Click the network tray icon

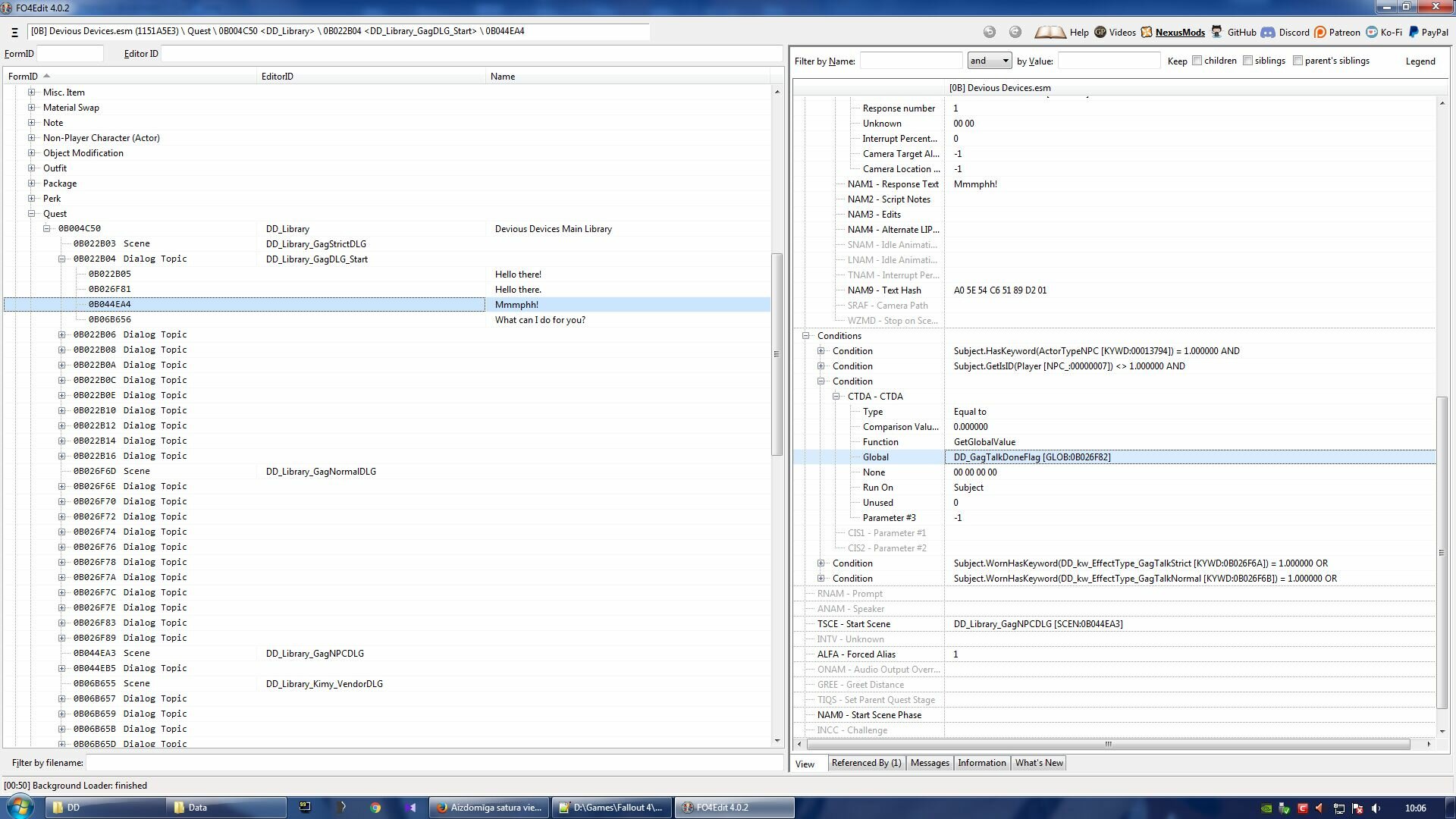[x=1339, y=808]
